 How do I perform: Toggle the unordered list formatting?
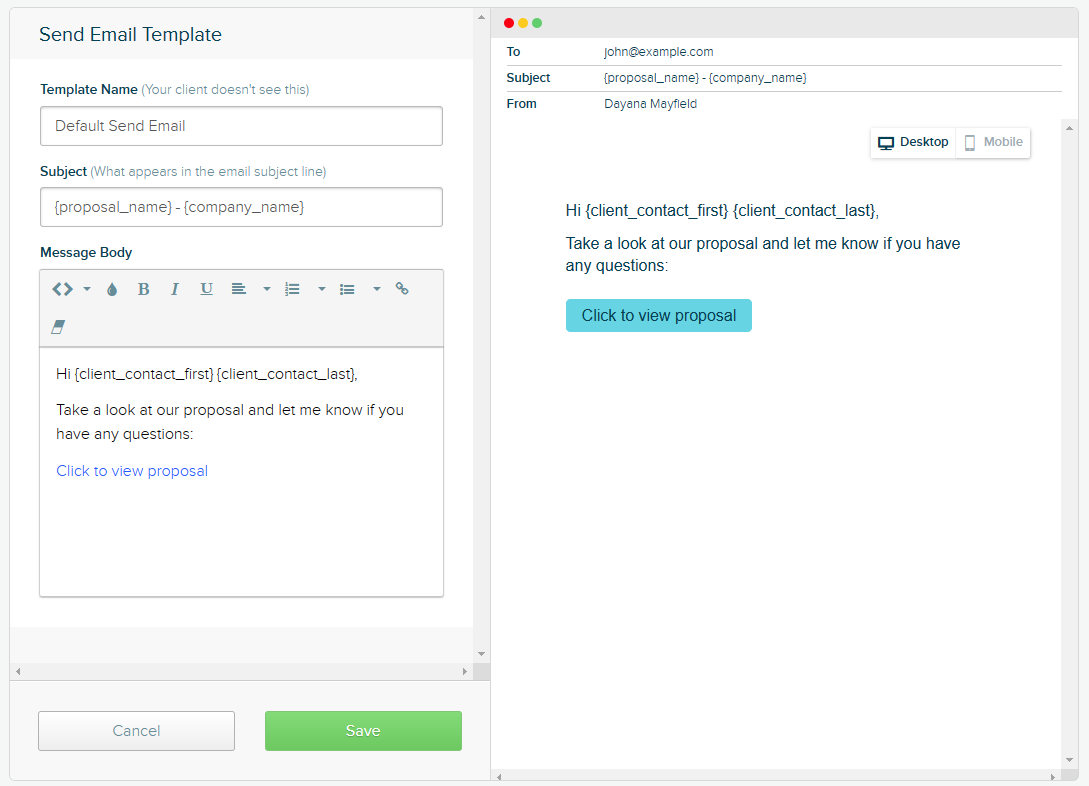347,288
